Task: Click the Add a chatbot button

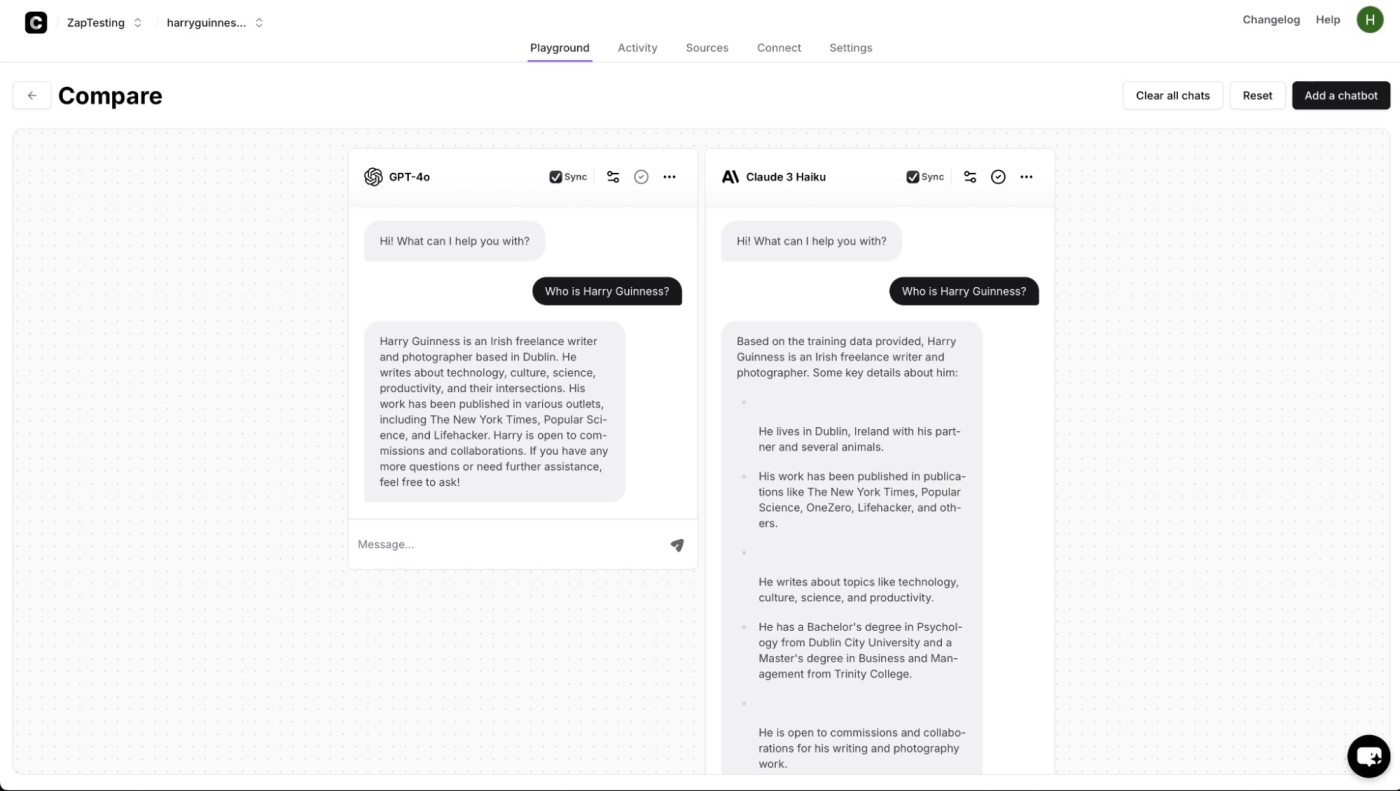Action: click(x=1341, y=96)
